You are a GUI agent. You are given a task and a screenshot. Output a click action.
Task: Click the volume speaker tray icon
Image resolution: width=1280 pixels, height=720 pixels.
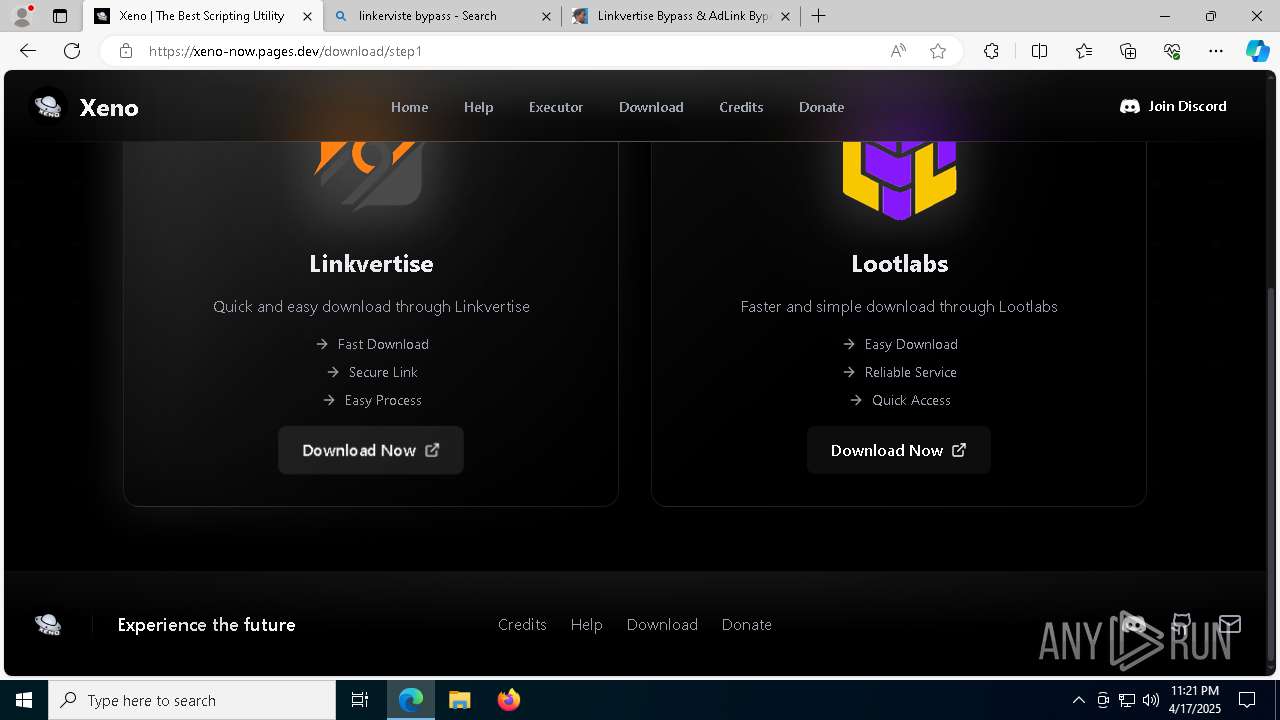pyautogui.click(x=1151, y=700)
